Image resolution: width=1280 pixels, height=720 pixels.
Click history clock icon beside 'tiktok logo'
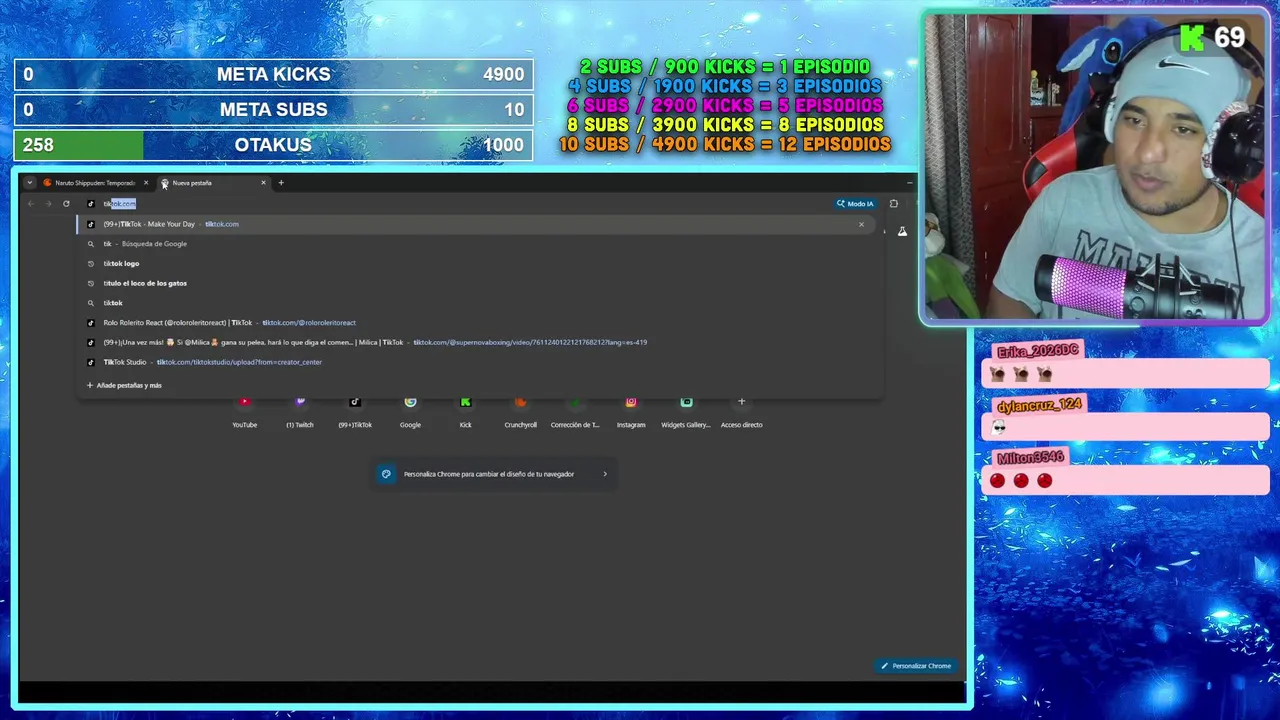91,263
